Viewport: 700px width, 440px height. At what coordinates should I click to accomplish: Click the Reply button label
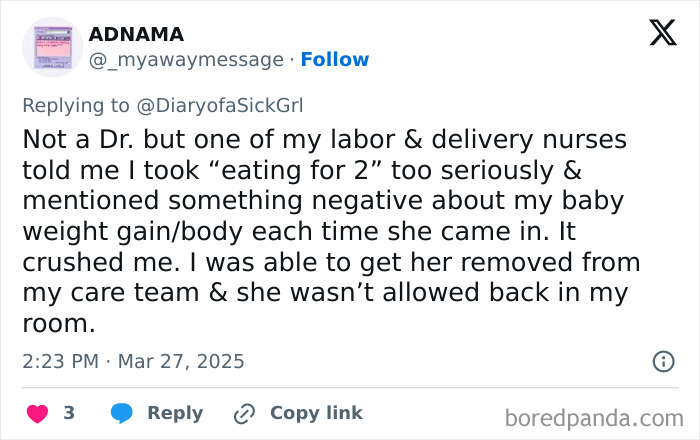(x=175, y=413)
